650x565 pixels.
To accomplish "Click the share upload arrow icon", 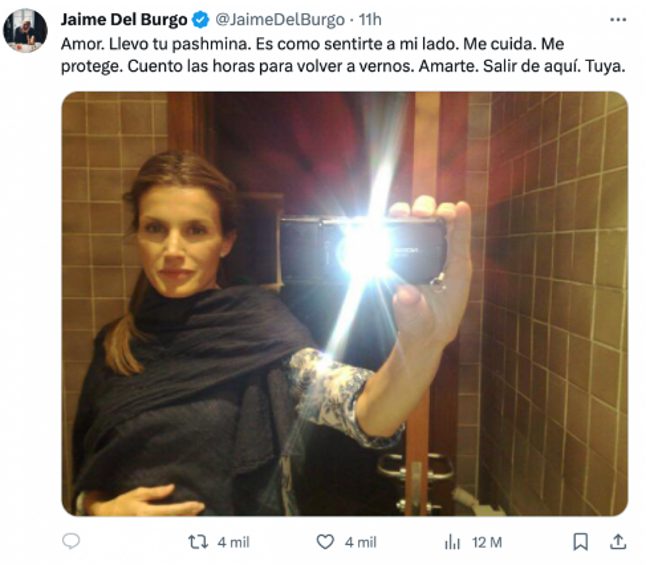I will point(618,542).
